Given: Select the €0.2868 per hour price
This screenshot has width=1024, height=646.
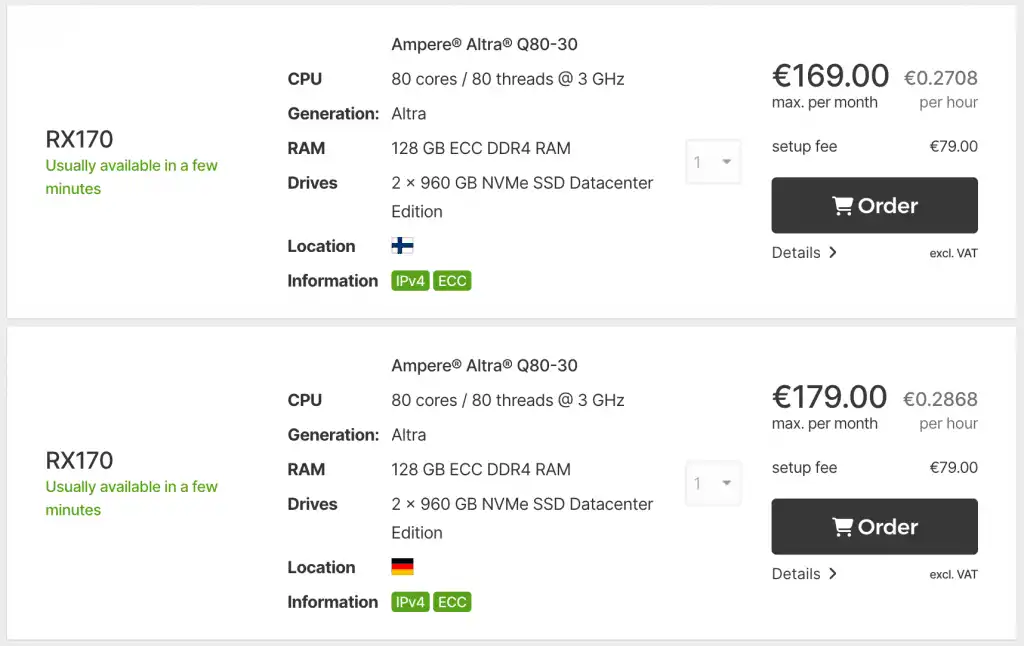Looking at the screenshot, I should (x=940, y=399).
